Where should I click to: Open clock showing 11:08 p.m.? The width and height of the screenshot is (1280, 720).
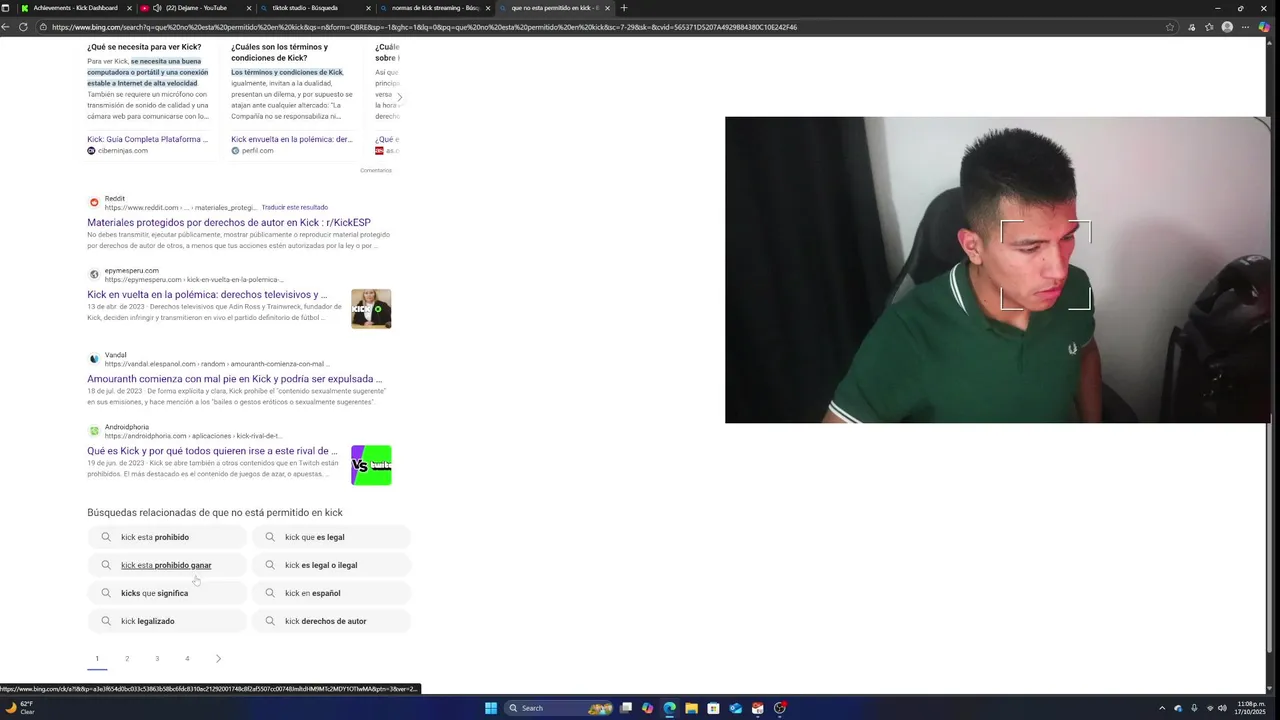(x=1251, y=708)
